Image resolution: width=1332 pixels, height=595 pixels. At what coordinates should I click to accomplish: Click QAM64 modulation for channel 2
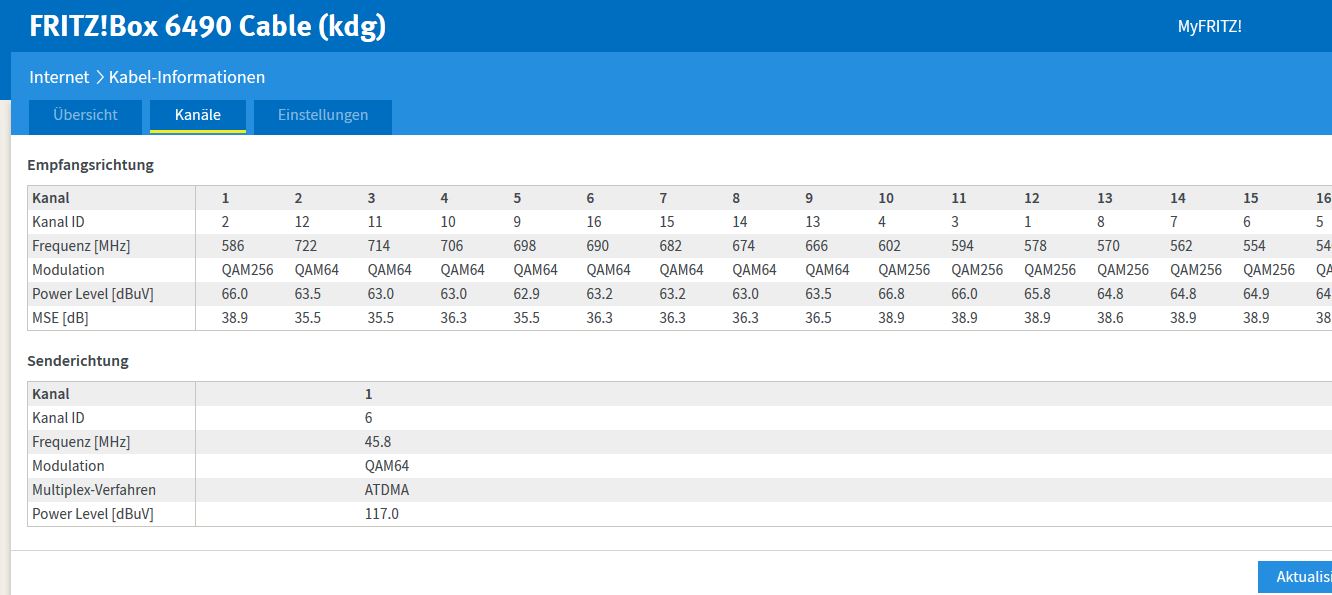pos(317,270)
